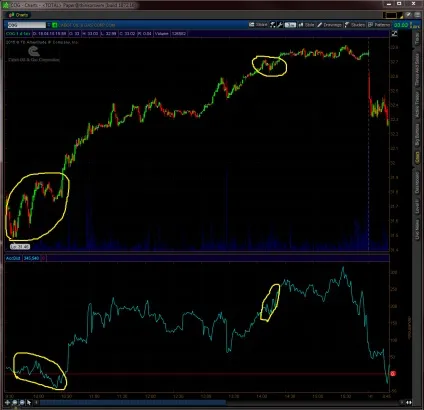Open the Times And Sales side tab
Viewport: 424px width, 410px height.
[x=417, y=70]
